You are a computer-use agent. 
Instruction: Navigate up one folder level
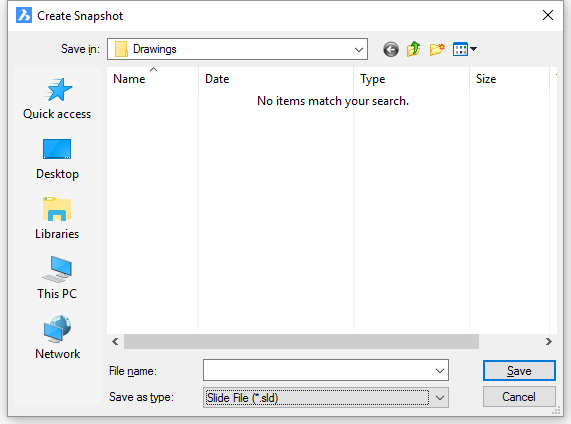point(414,49)
